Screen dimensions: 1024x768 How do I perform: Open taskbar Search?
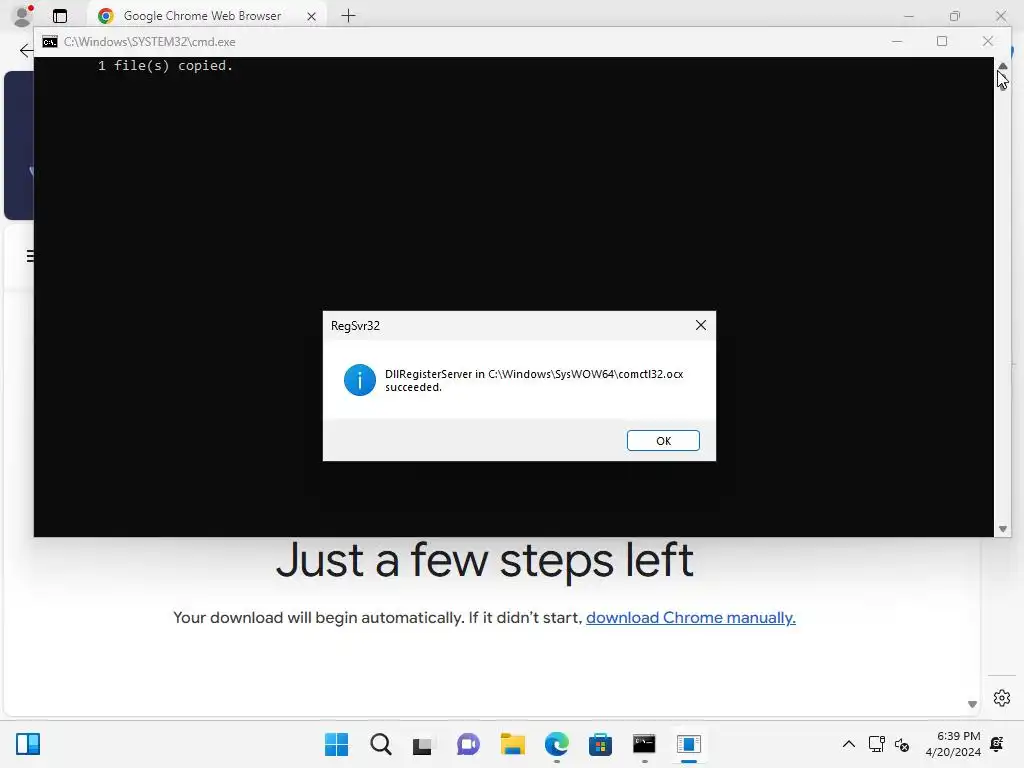381,744
